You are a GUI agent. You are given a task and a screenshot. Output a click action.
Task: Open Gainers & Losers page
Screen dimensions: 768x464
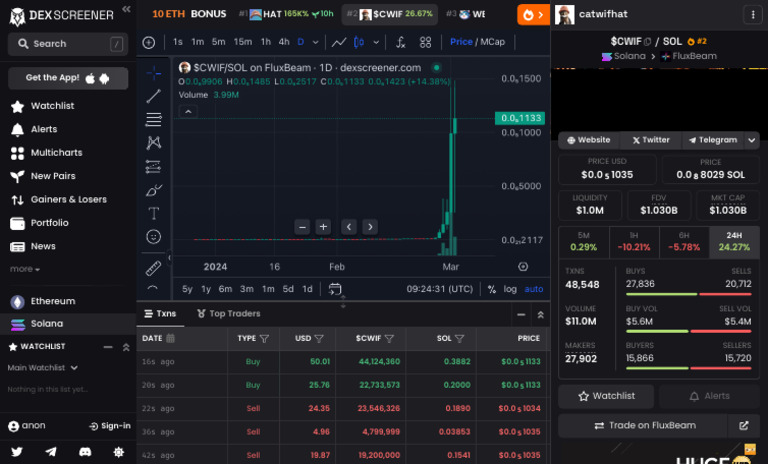[68, 199]
